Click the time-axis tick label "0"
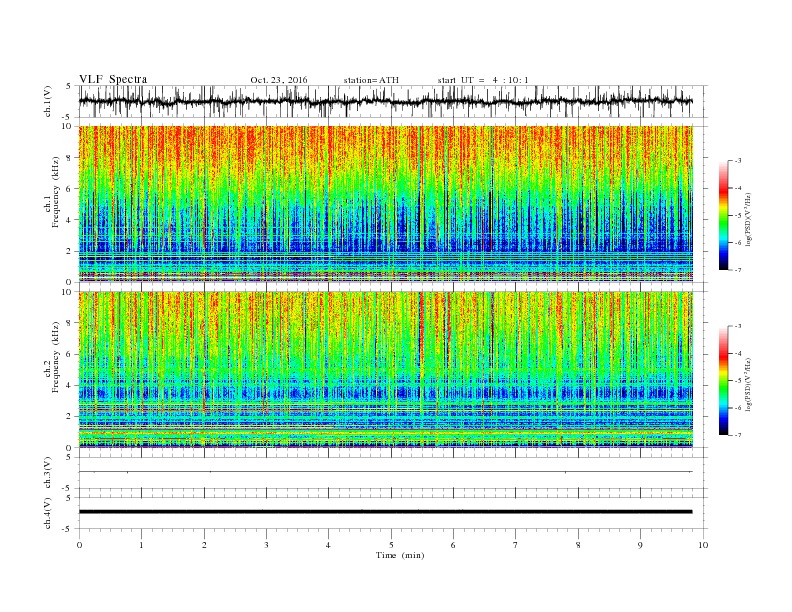The height and width of the screenshot is (612, 792). (79, 545)
